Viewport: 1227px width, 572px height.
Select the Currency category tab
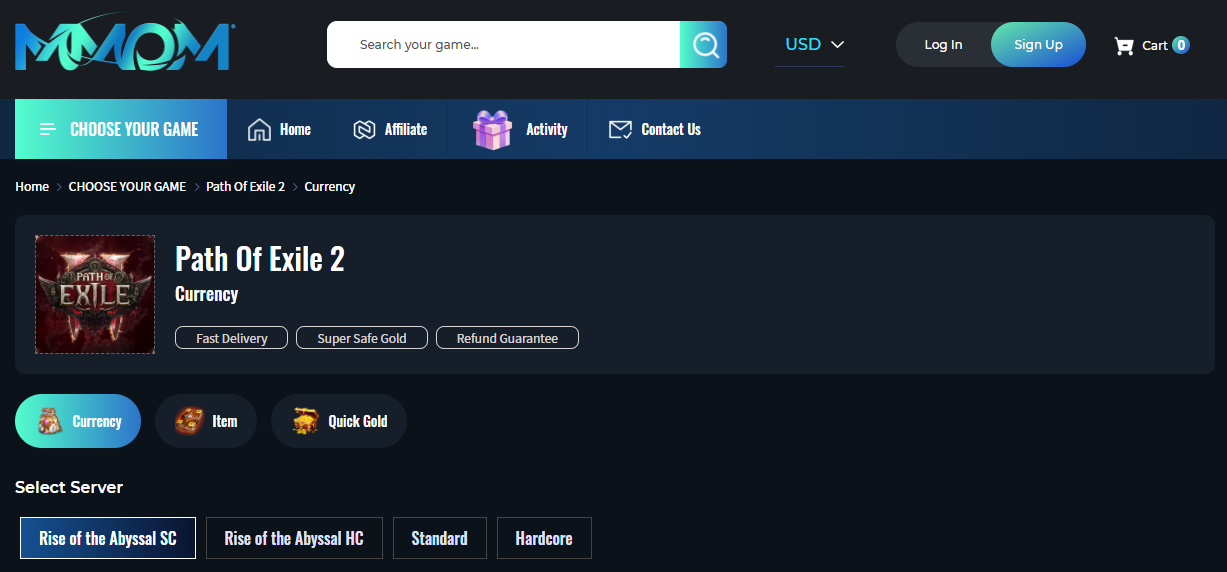(78, 421)
